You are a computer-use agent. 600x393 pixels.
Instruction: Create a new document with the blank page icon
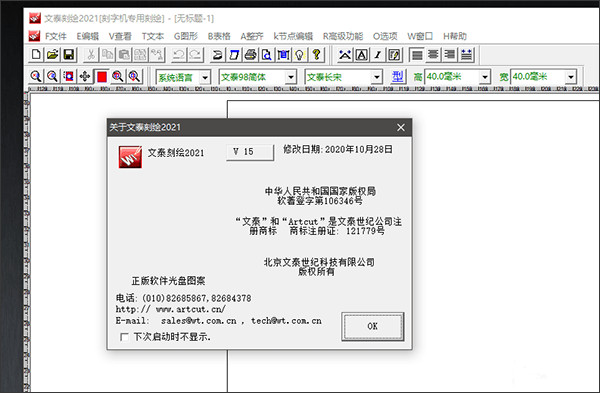36,54
